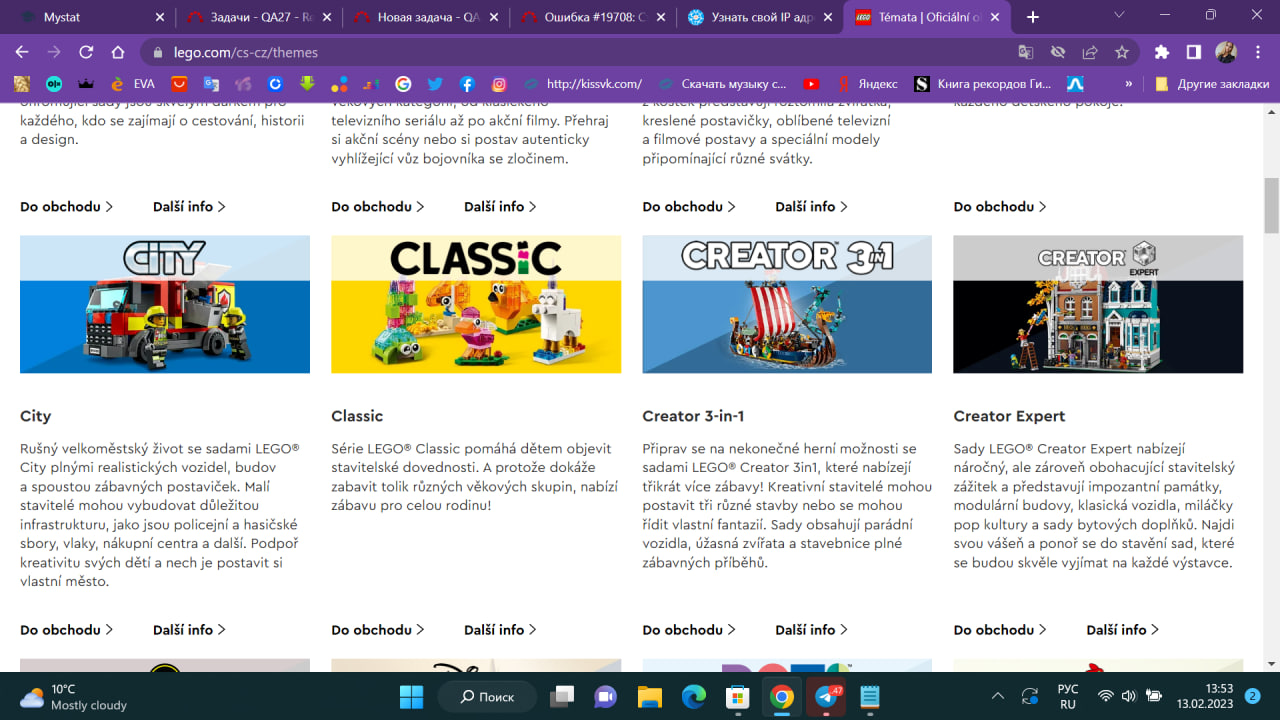Click "Další info" under Creator Expert
The height and width of the screenshot is (720, 1280).
click(1122, 630)
